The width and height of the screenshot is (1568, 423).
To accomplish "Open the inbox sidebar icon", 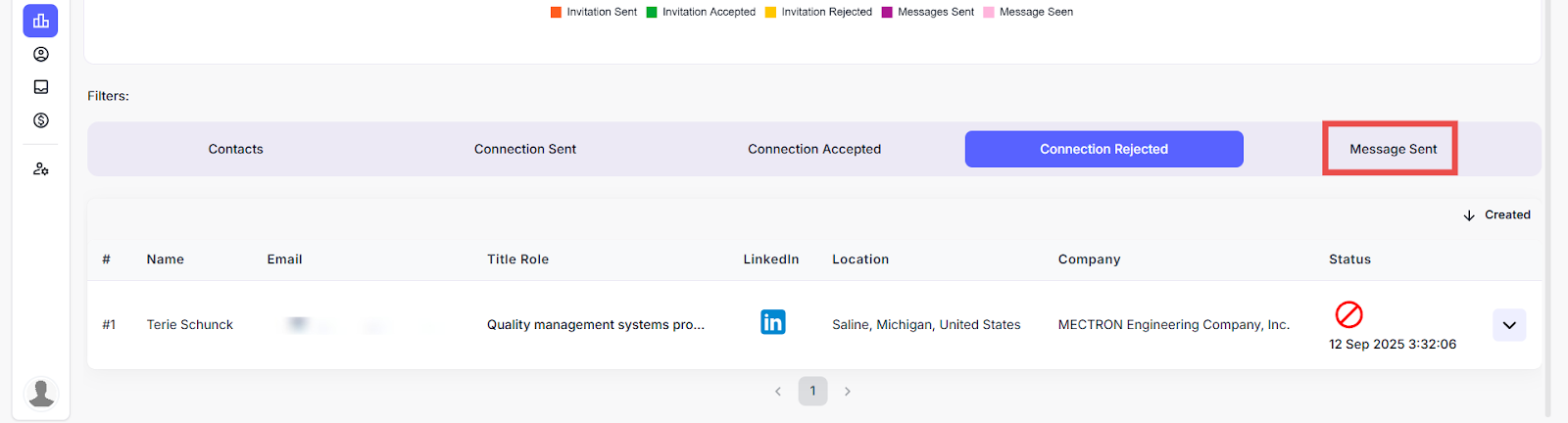I will pos(40,87).
